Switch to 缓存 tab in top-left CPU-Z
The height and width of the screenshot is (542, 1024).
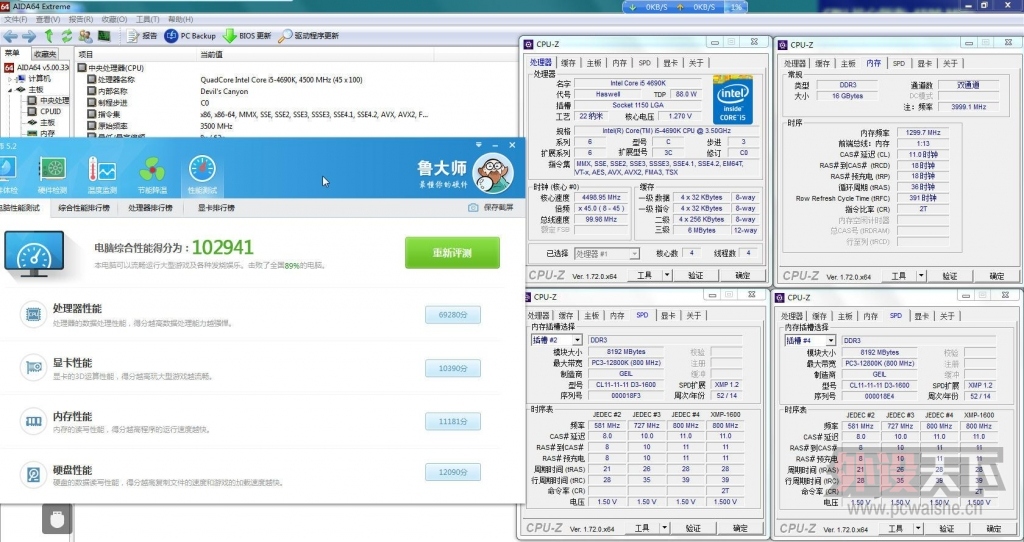tap(568, 63)
